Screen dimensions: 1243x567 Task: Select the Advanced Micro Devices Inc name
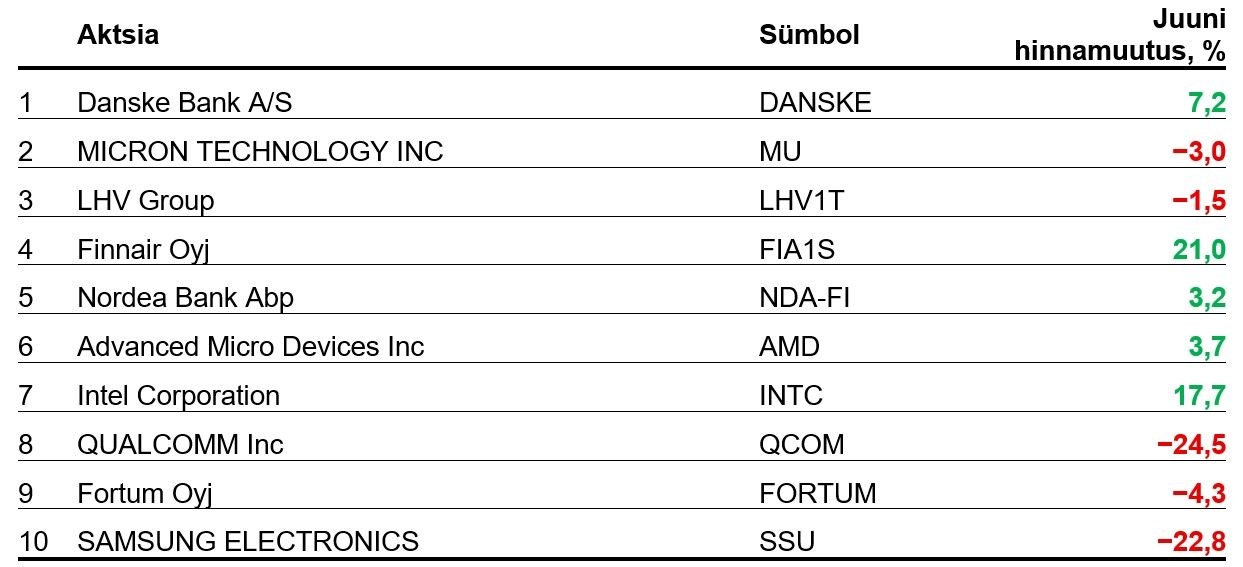click(251, 347)
